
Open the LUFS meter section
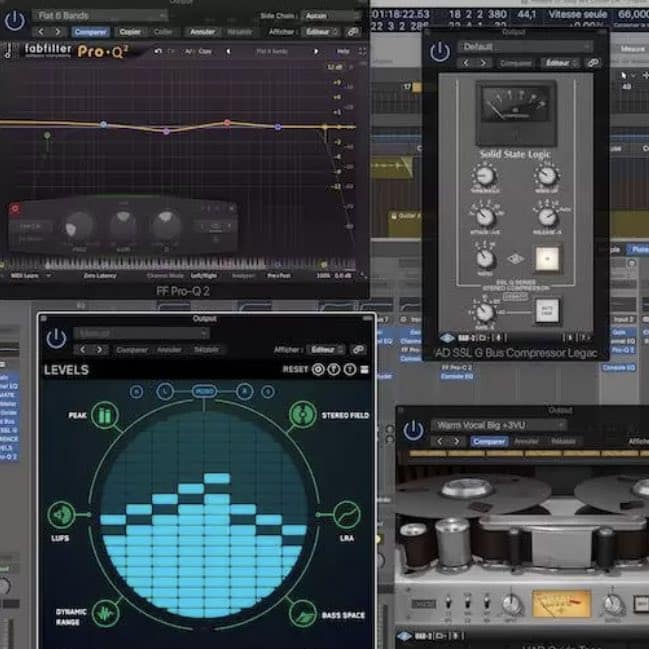(61, 515)
